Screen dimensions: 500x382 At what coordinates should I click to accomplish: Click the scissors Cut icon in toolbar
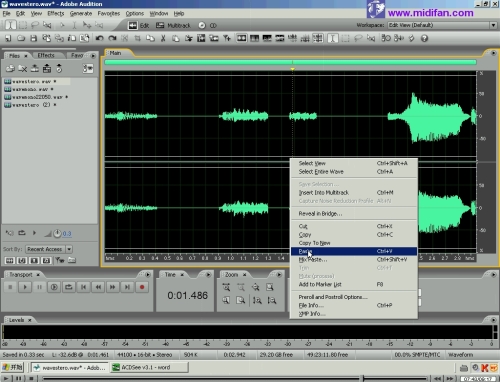[163, 38]
